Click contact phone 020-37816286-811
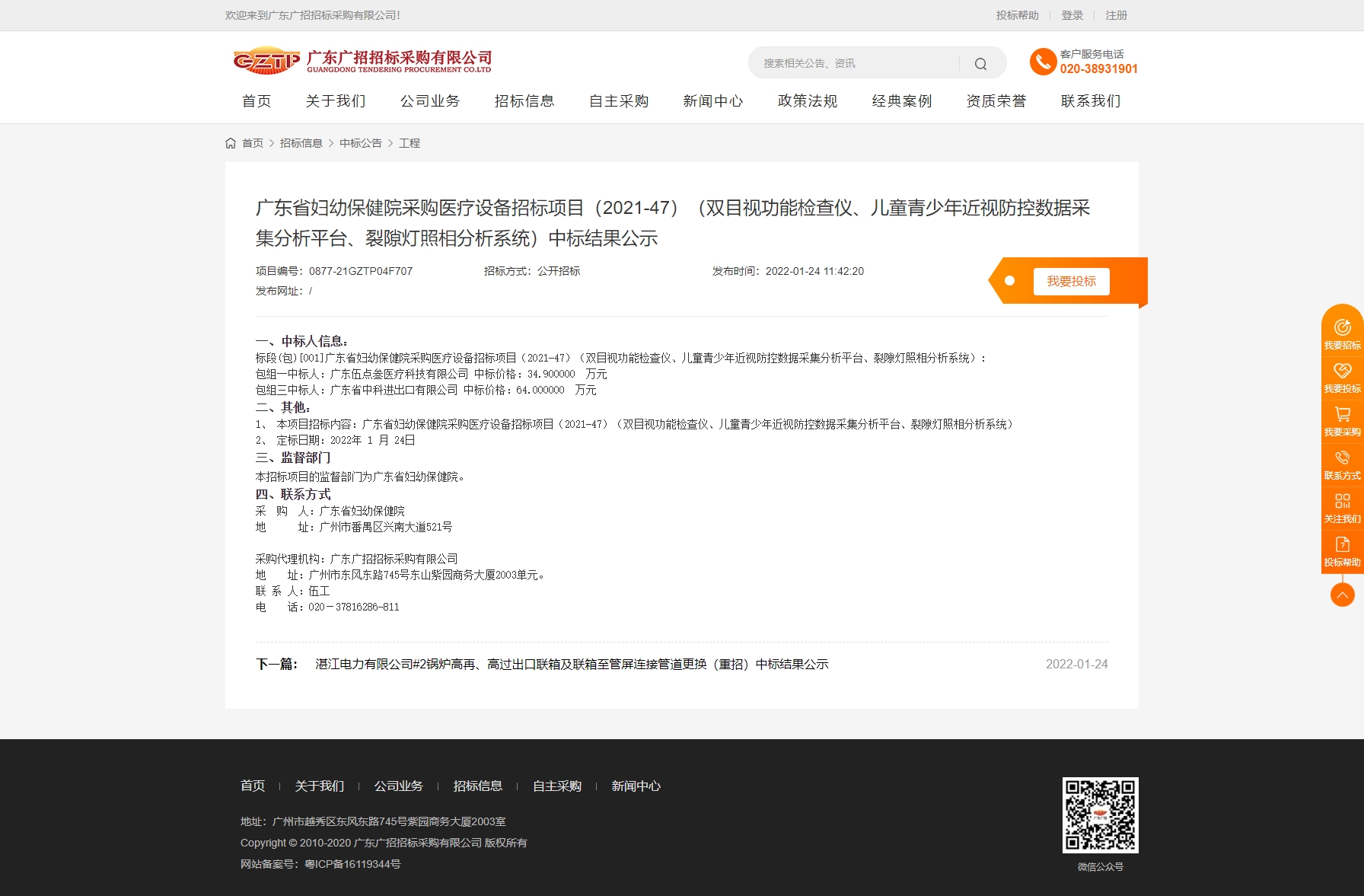This screenshot has height=896, width=1364. coord(353,607)
